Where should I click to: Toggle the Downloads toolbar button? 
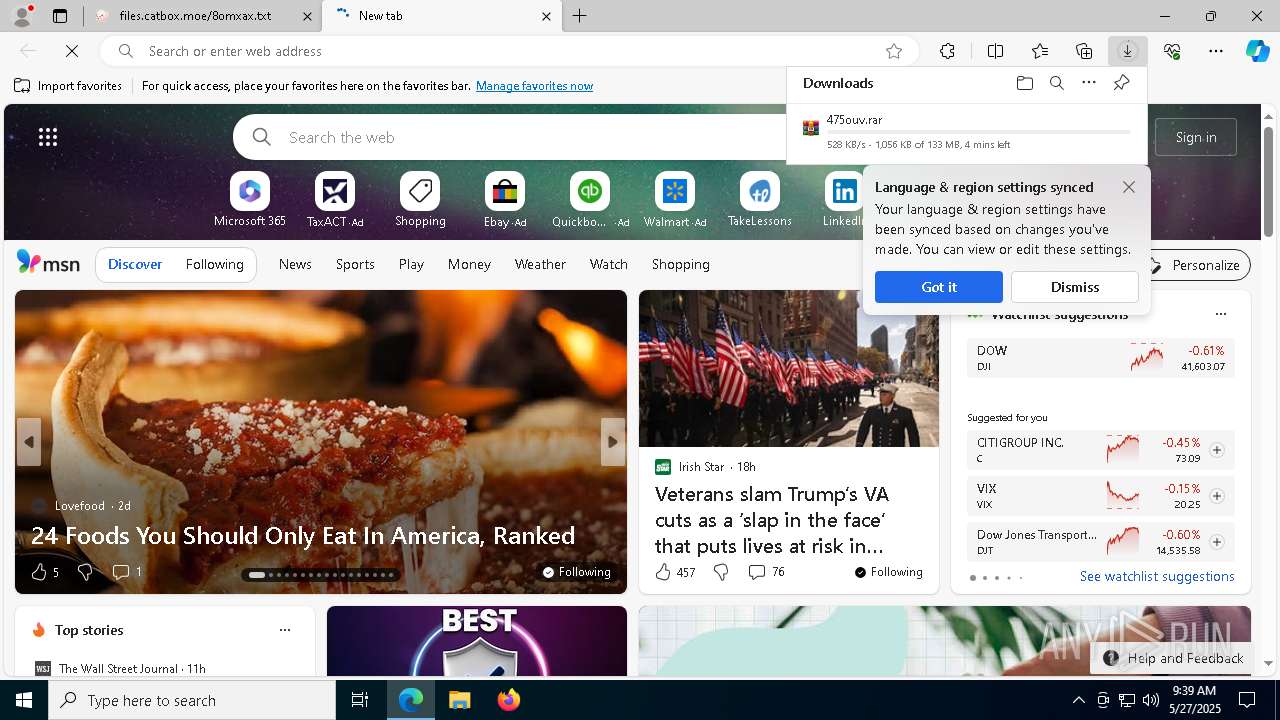(x=1127, y=51)
